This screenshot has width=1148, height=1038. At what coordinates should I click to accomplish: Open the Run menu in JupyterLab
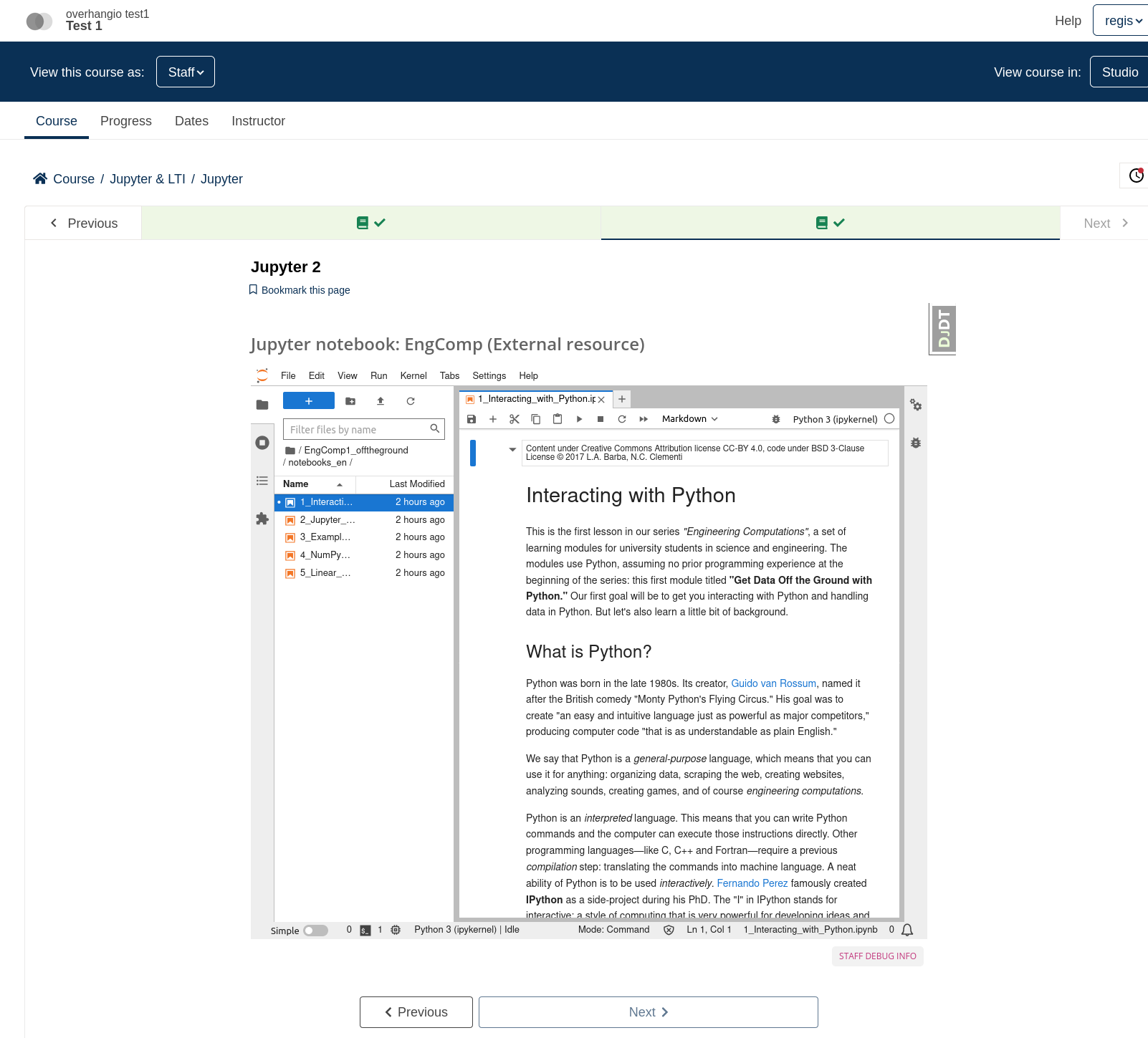[x=378, y=375]
